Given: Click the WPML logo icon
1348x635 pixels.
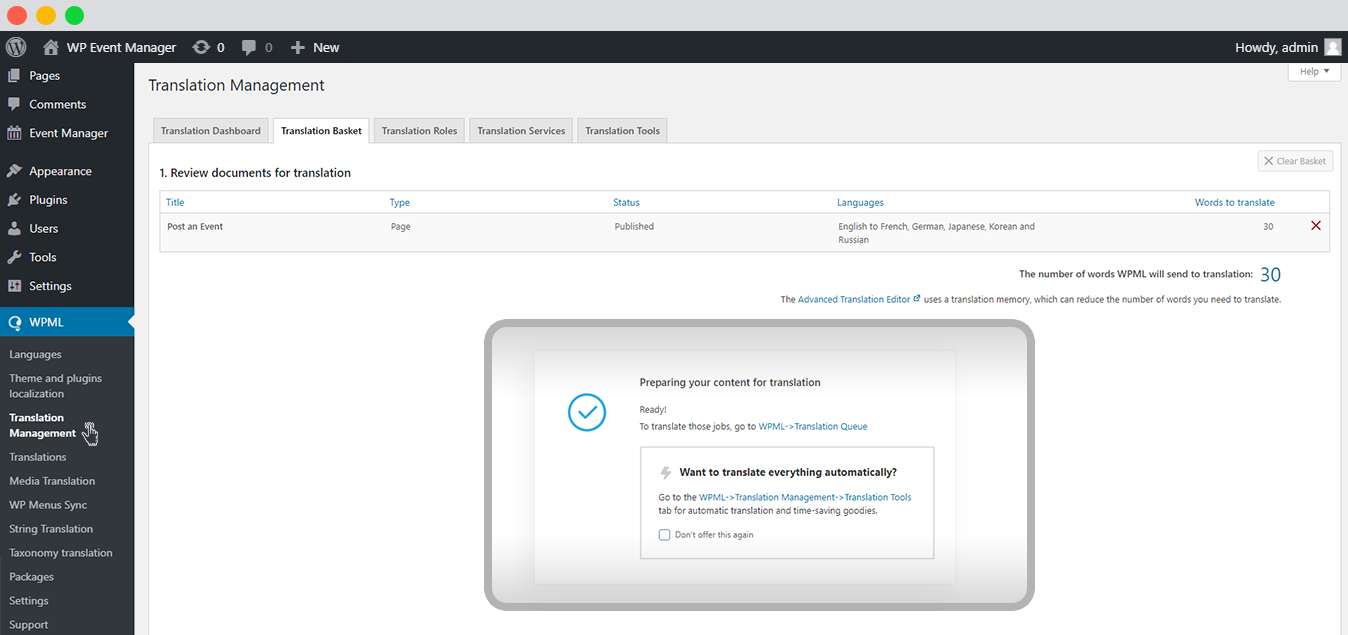Looking at the screenshot, I should tap(14, 322).
